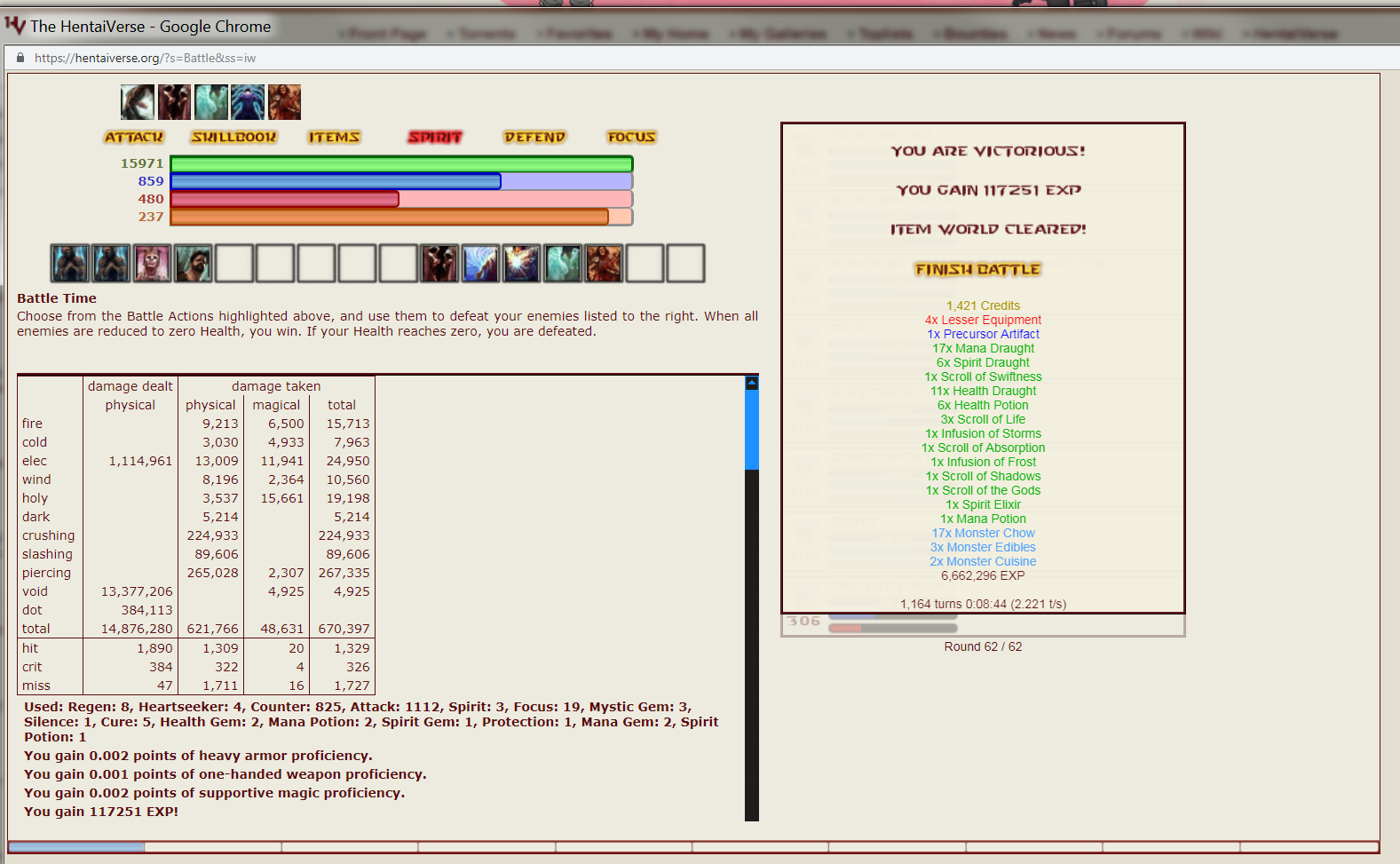The width and height of the screenshot is (1400, 864).
Task: Use the bearded man quickbar skill
Action: [x=193, y=264]
